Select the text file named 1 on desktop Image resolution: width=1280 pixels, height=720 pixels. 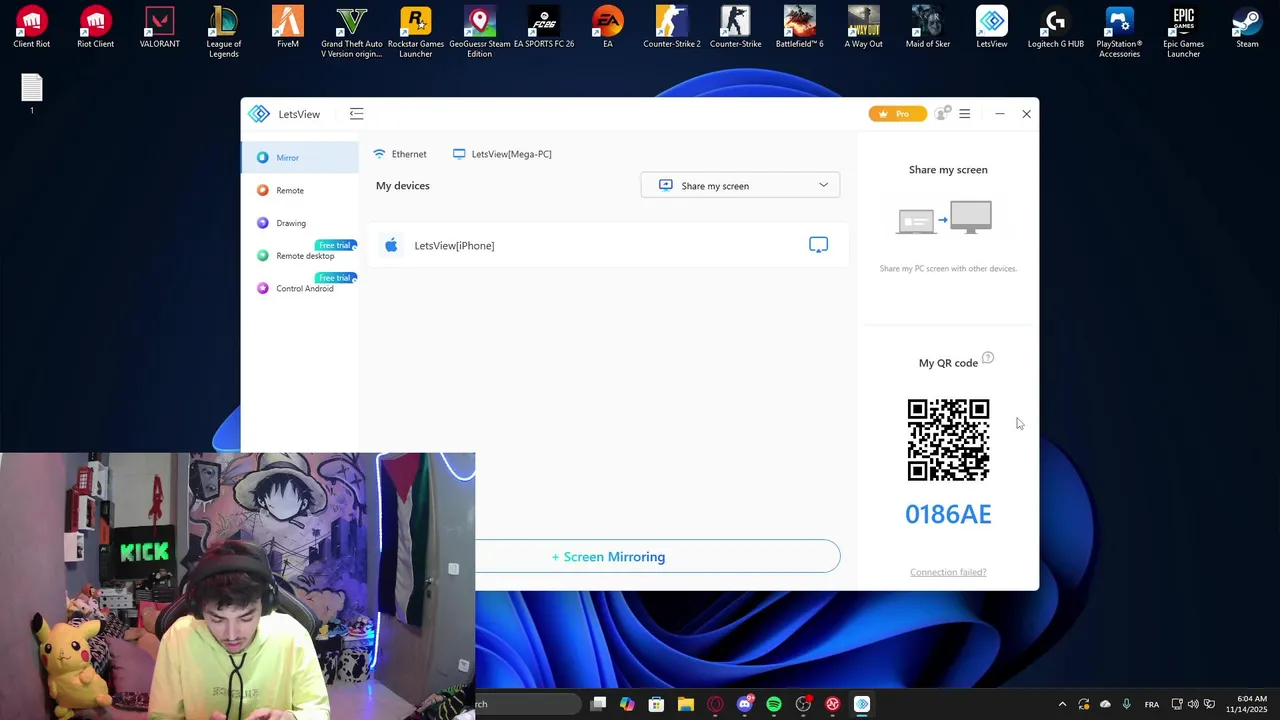tap(32, 94)
